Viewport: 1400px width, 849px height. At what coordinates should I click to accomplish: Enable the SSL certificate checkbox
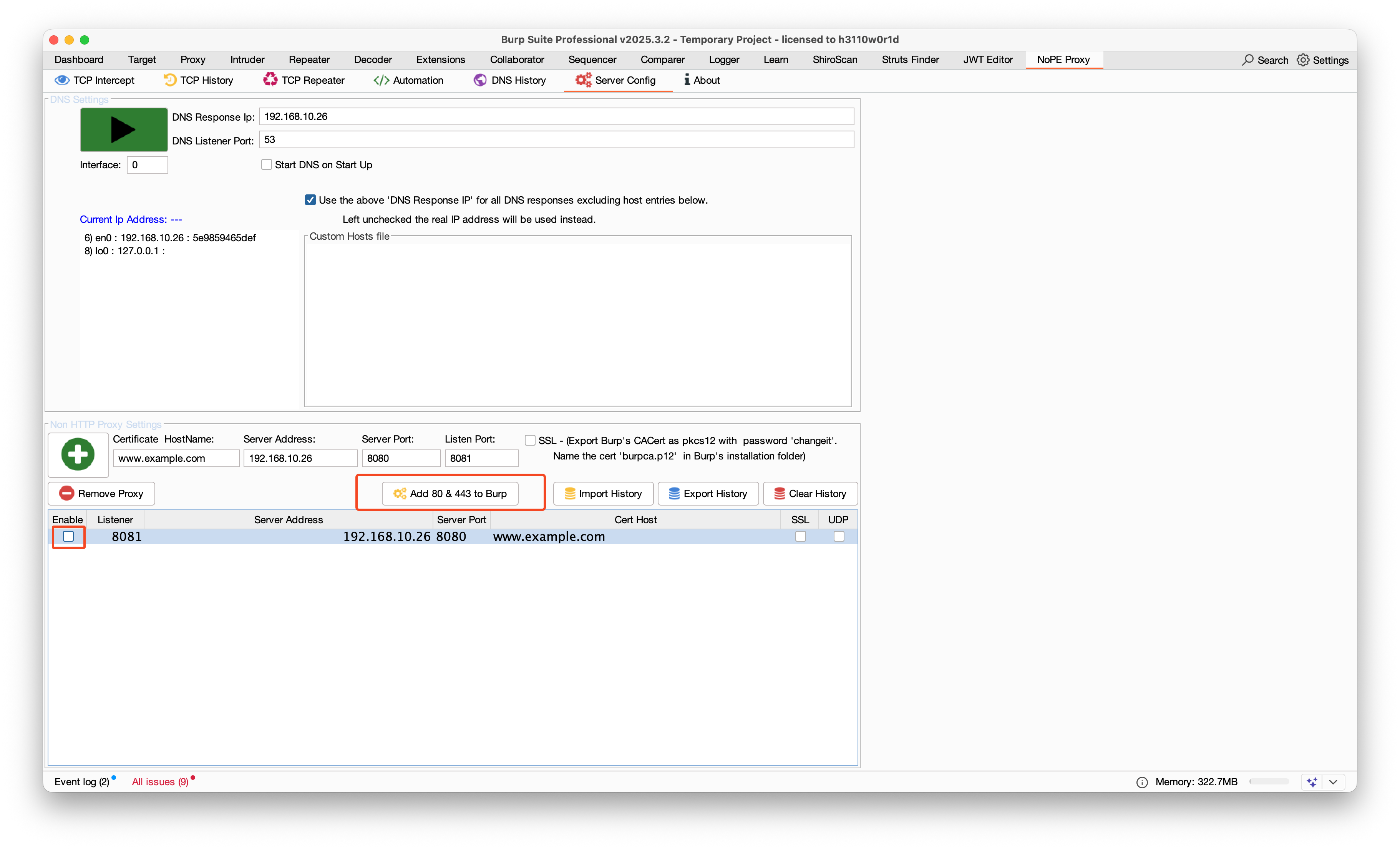pos(530,440)
